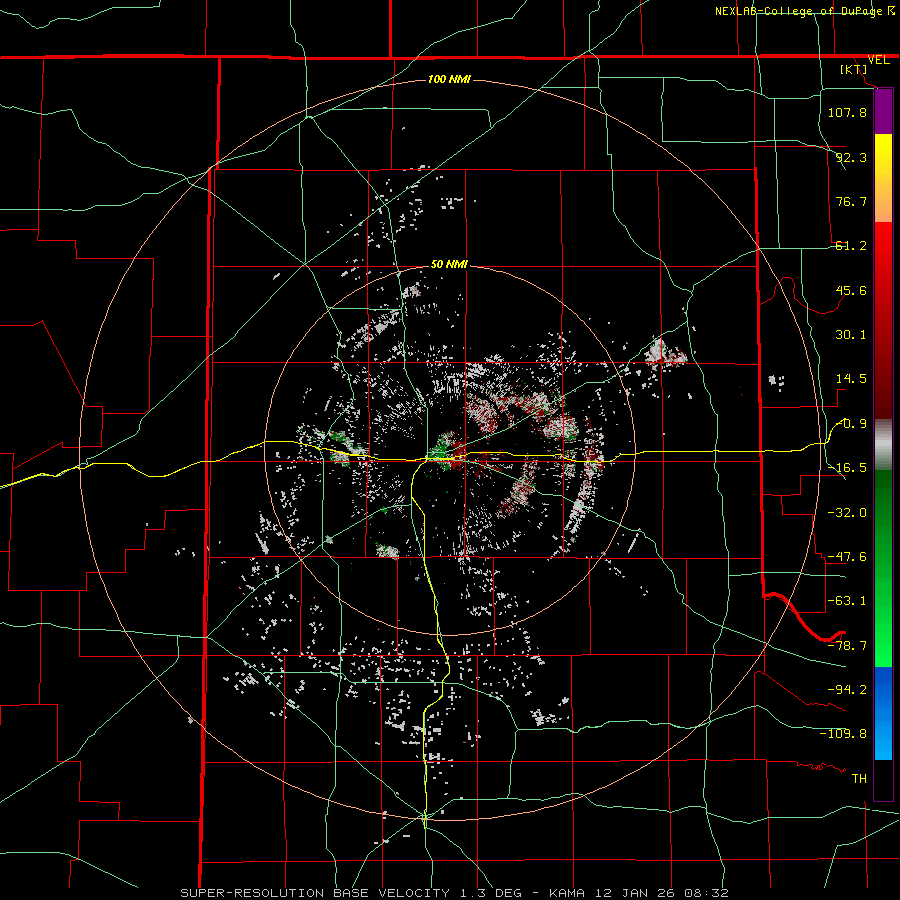The height and width of the screenshot is (900, 900).
Task: Click the blue segment of velocity color bar
Action: click(883, 713)
